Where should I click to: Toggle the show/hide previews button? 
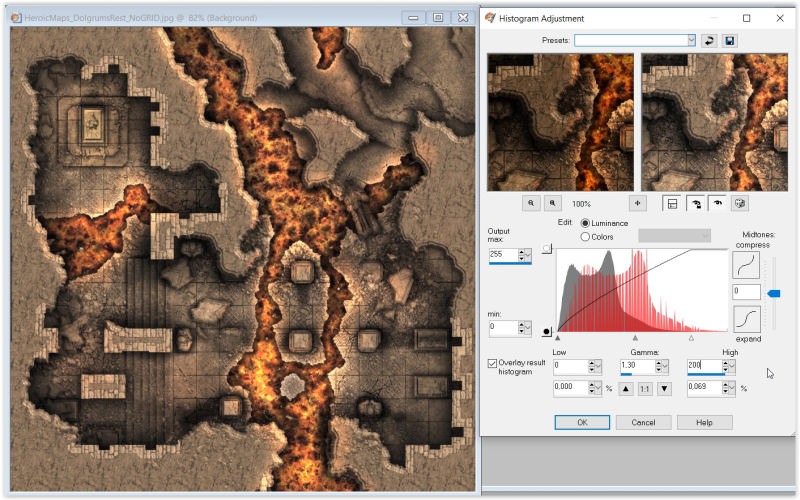[x=673, y=203]
